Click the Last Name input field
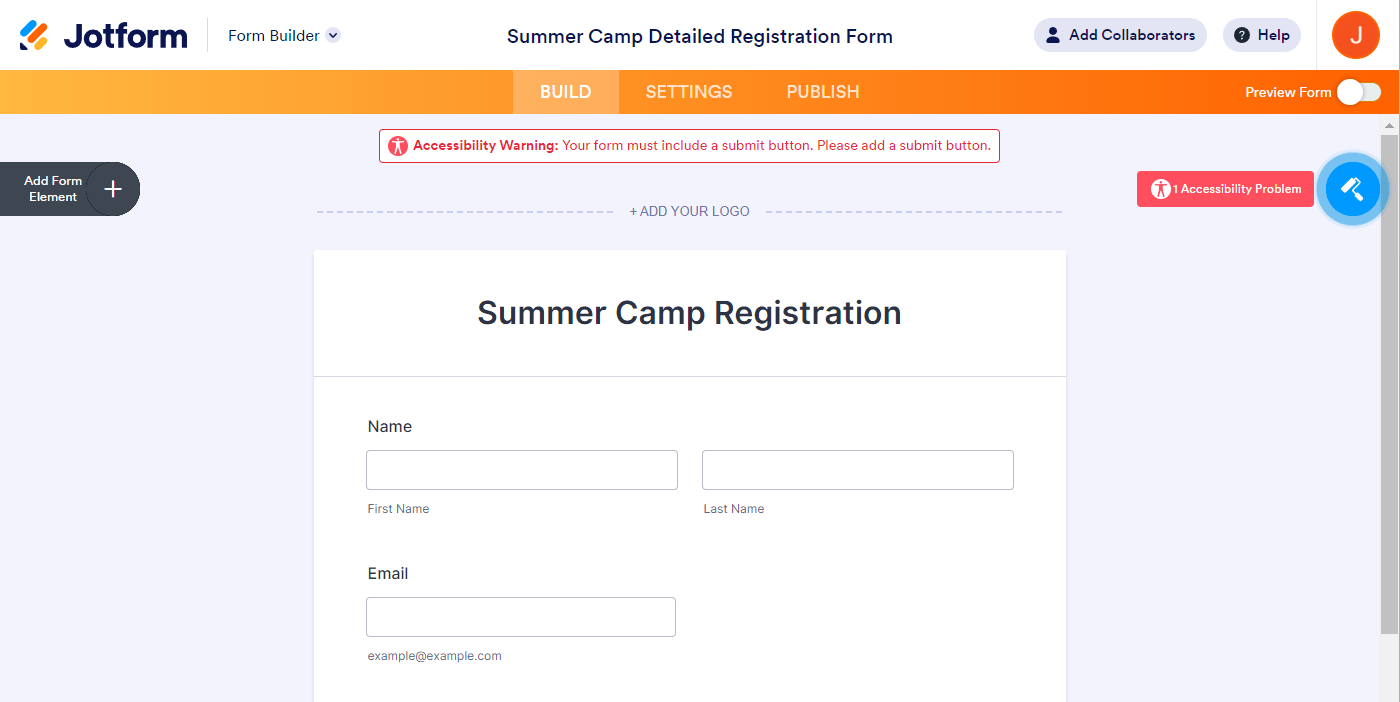This screenshot has height=702, width=1400. [857, 470]
